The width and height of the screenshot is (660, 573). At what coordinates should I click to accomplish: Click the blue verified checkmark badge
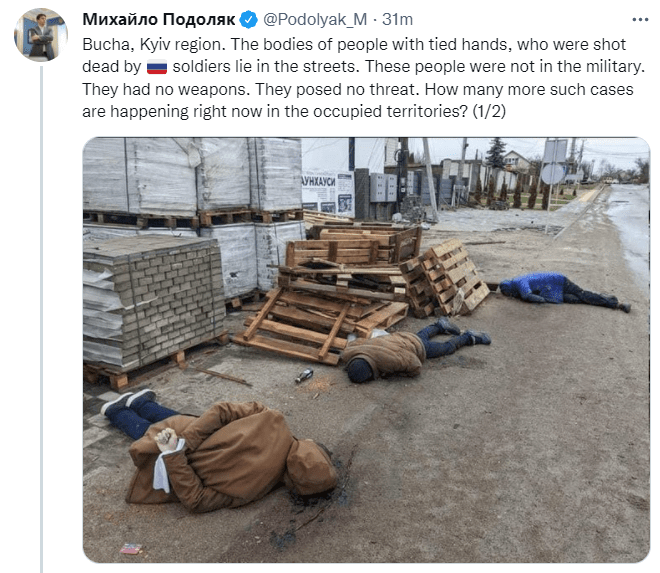[248, 20]
